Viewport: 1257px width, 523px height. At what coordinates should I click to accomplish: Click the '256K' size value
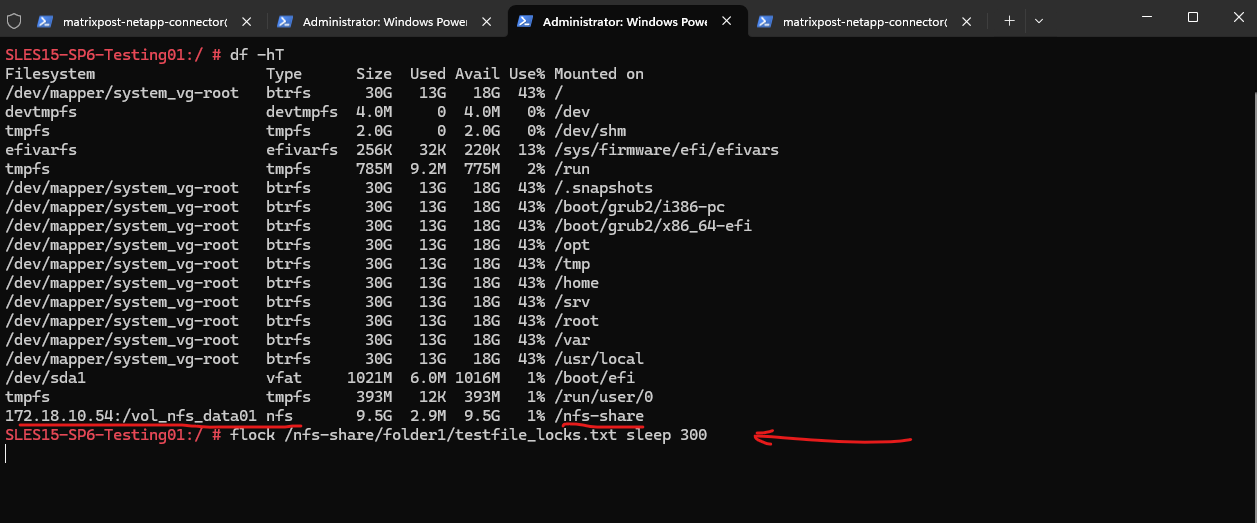coord(374,150)
